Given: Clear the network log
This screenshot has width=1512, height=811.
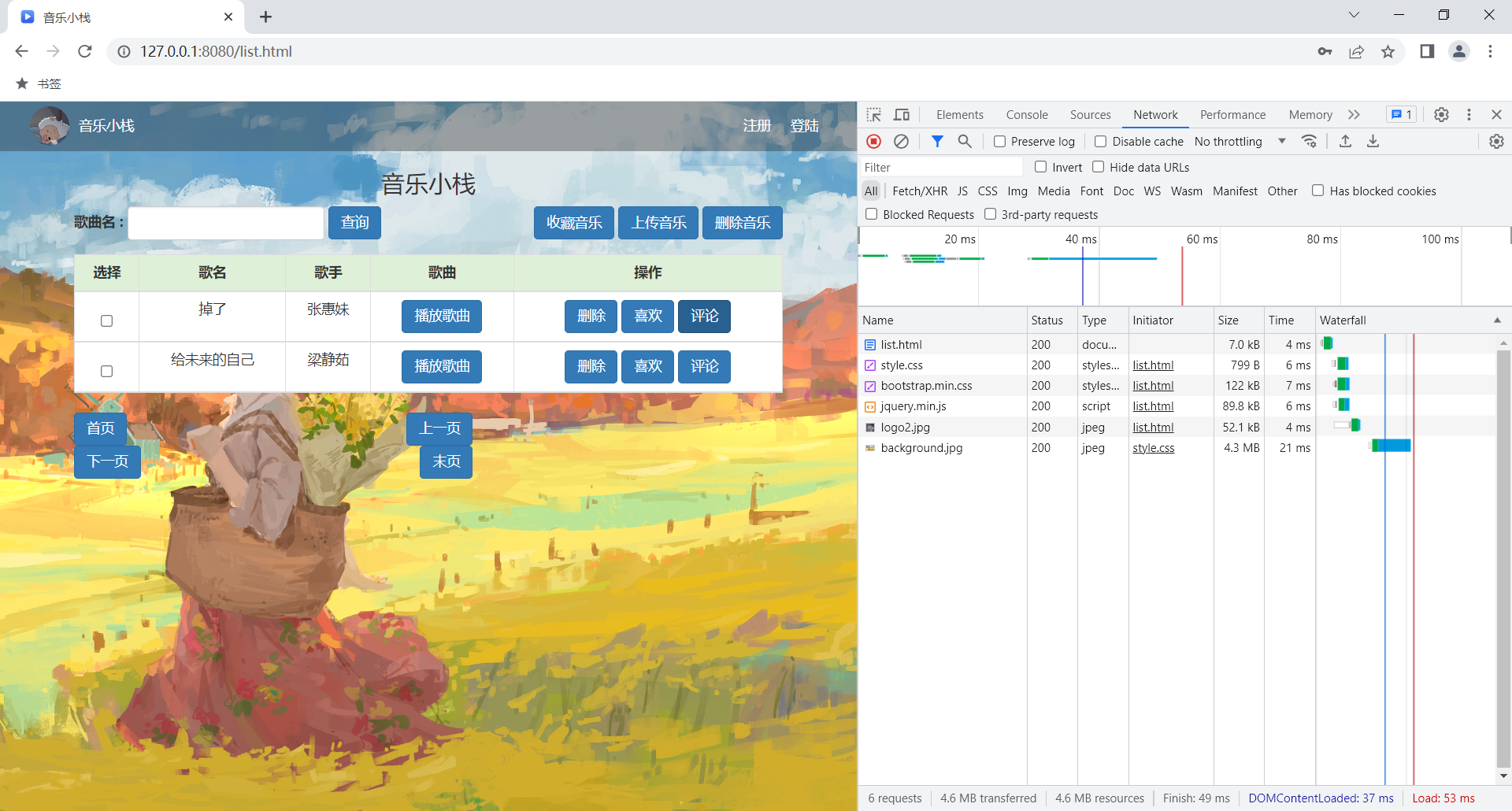Looking at the screenshot, I should (x=901, y=142).
